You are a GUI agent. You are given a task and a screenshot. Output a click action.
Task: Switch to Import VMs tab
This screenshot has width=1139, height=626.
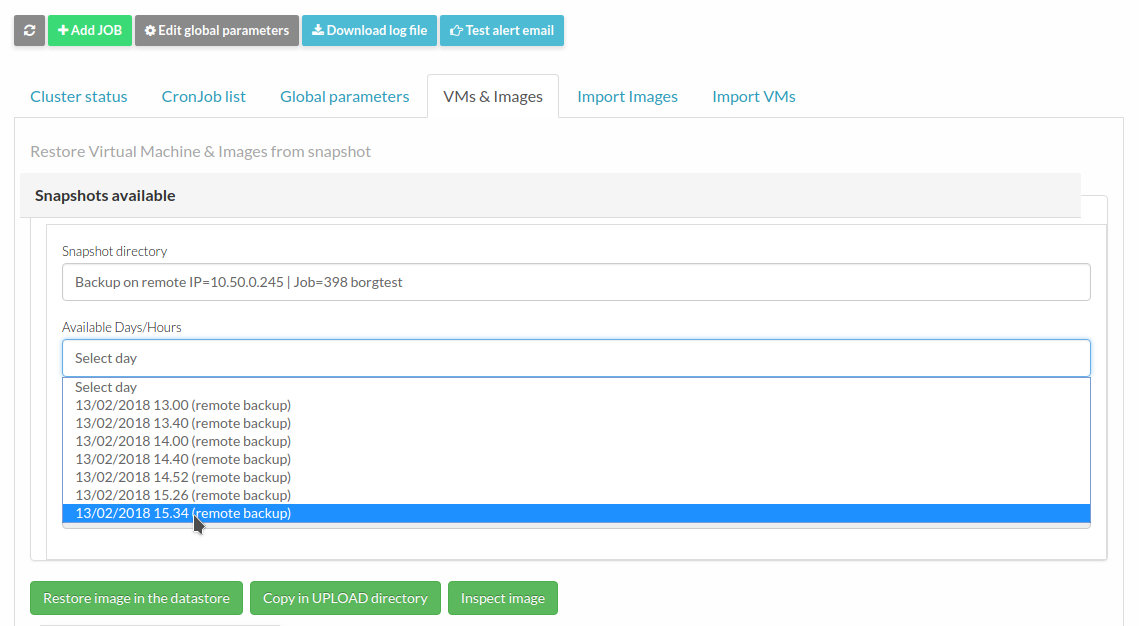click(753, 97)
